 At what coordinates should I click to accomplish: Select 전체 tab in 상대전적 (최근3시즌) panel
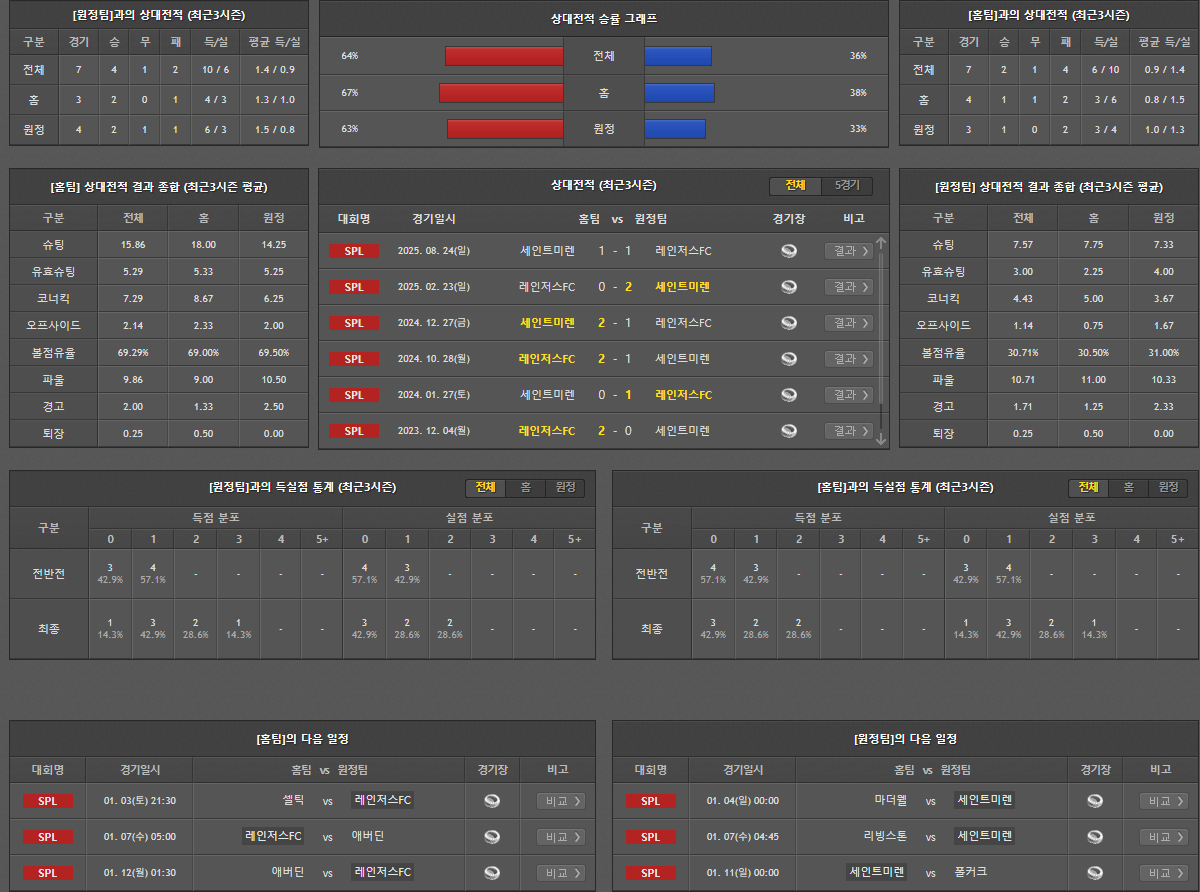click(x=795, y=186)
